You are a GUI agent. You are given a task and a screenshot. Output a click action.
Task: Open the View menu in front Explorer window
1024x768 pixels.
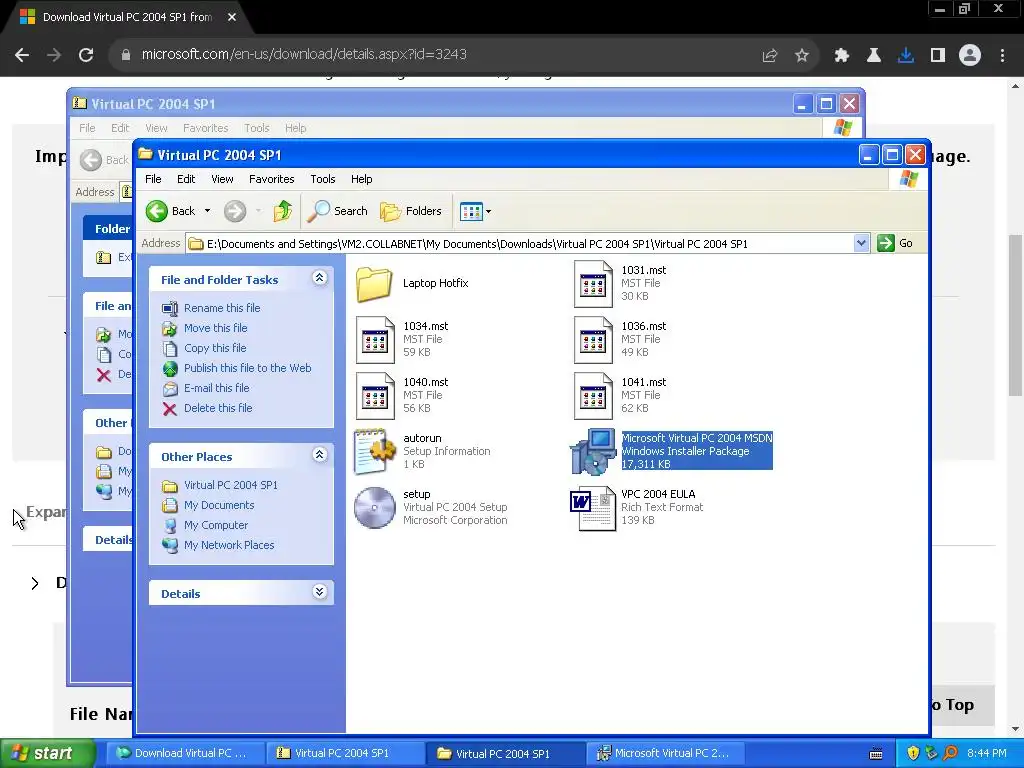[222, 179]
